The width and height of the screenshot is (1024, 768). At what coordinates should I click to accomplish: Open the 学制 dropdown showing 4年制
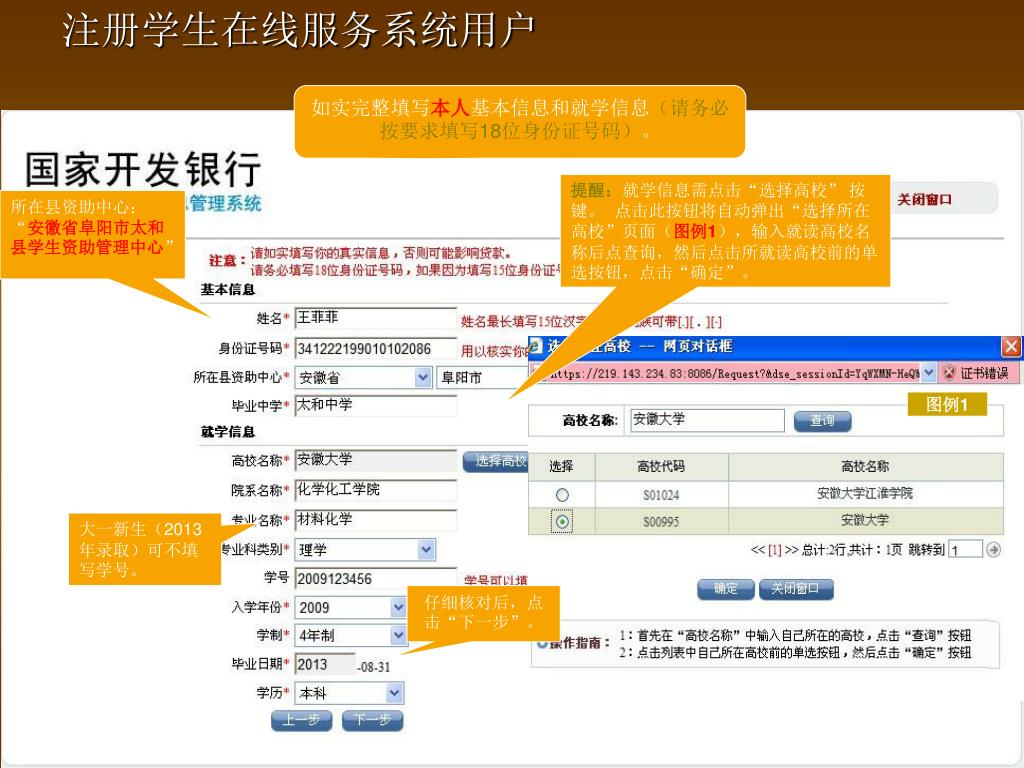coord(351,635)
